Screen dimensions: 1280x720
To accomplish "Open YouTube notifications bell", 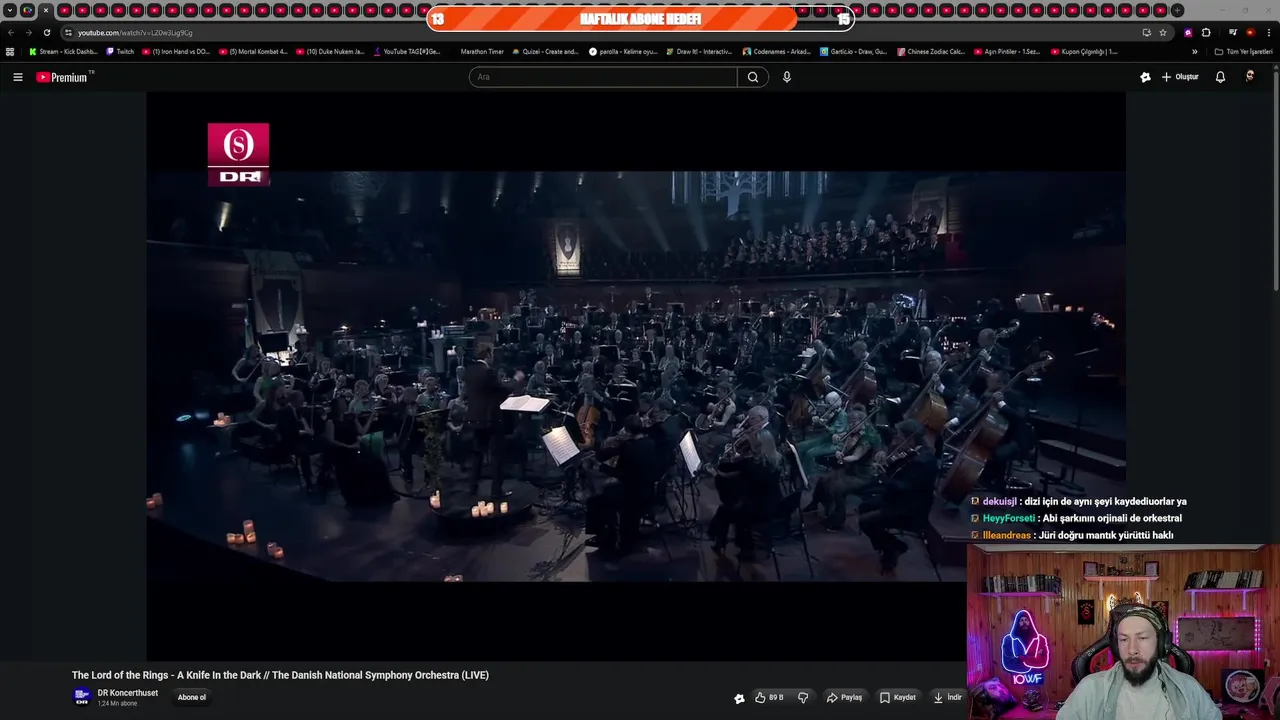I will point(1220,77).
